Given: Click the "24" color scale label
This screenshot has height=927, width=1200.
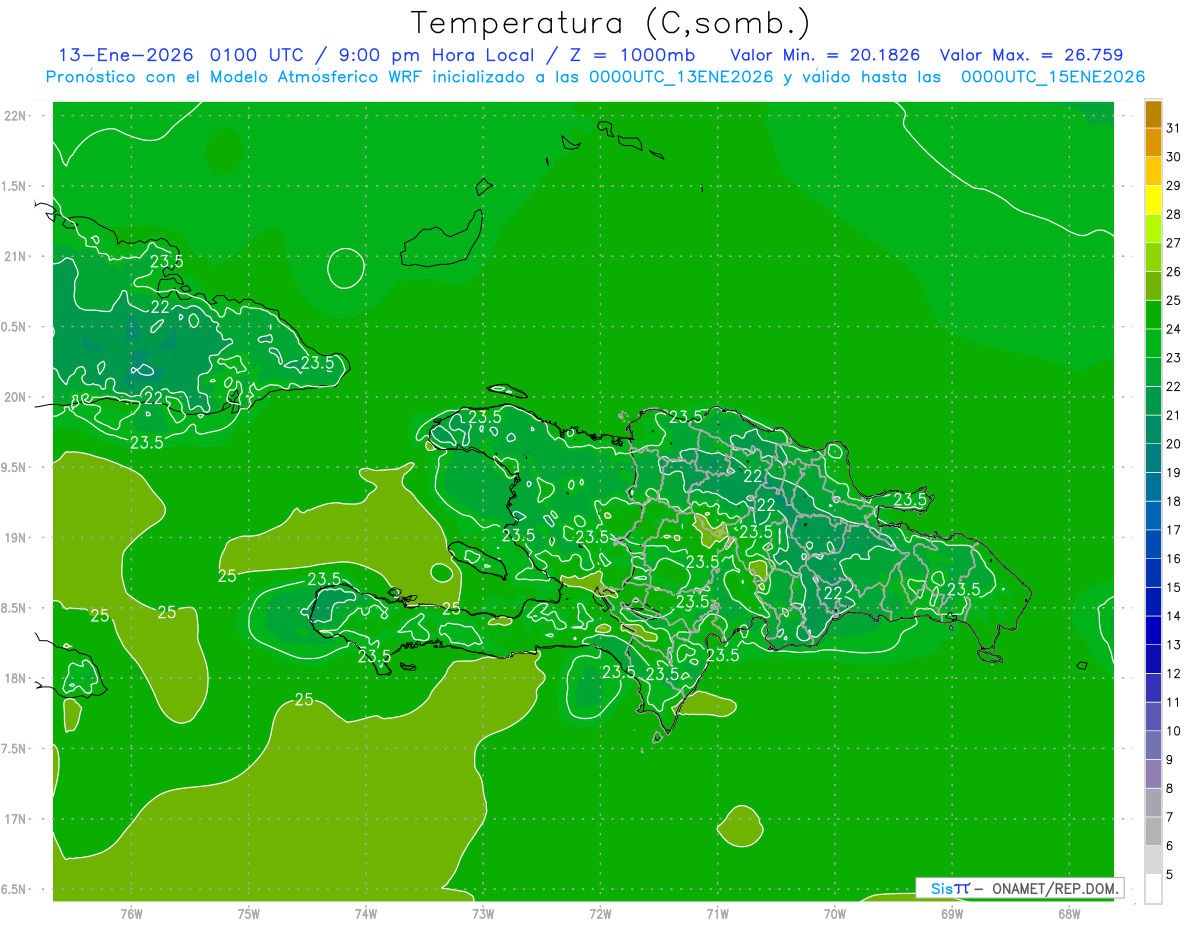Looking at the screenshot, I should click(x=1174, y=329).
